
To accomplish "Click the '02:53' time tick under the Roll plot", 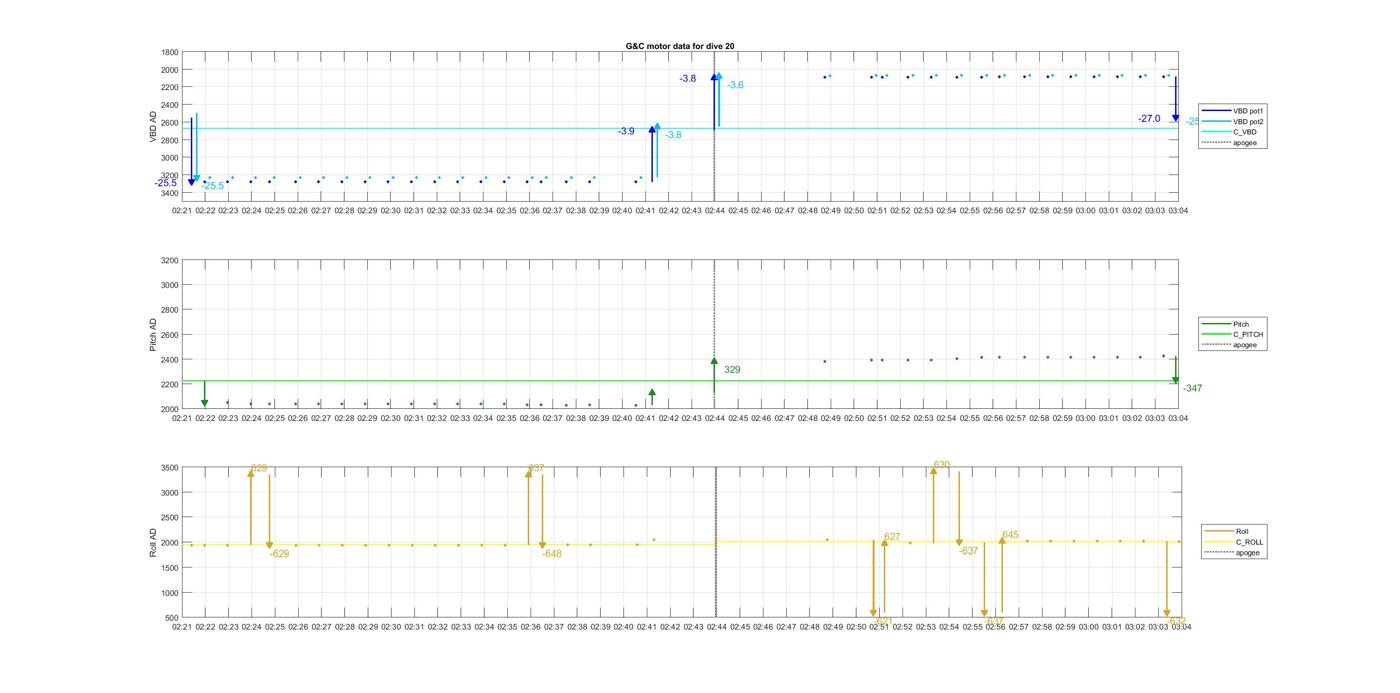I will coord(926,627).
